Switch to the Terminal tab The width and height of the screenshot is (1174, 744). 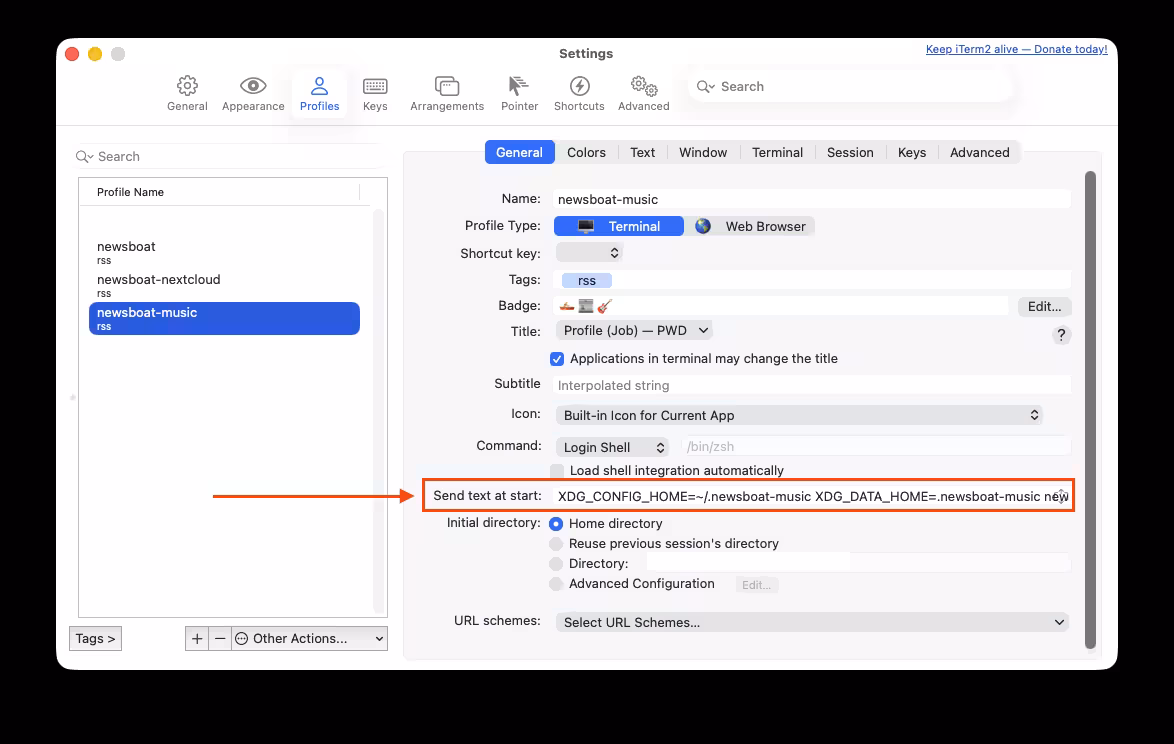tap(777, 152)
